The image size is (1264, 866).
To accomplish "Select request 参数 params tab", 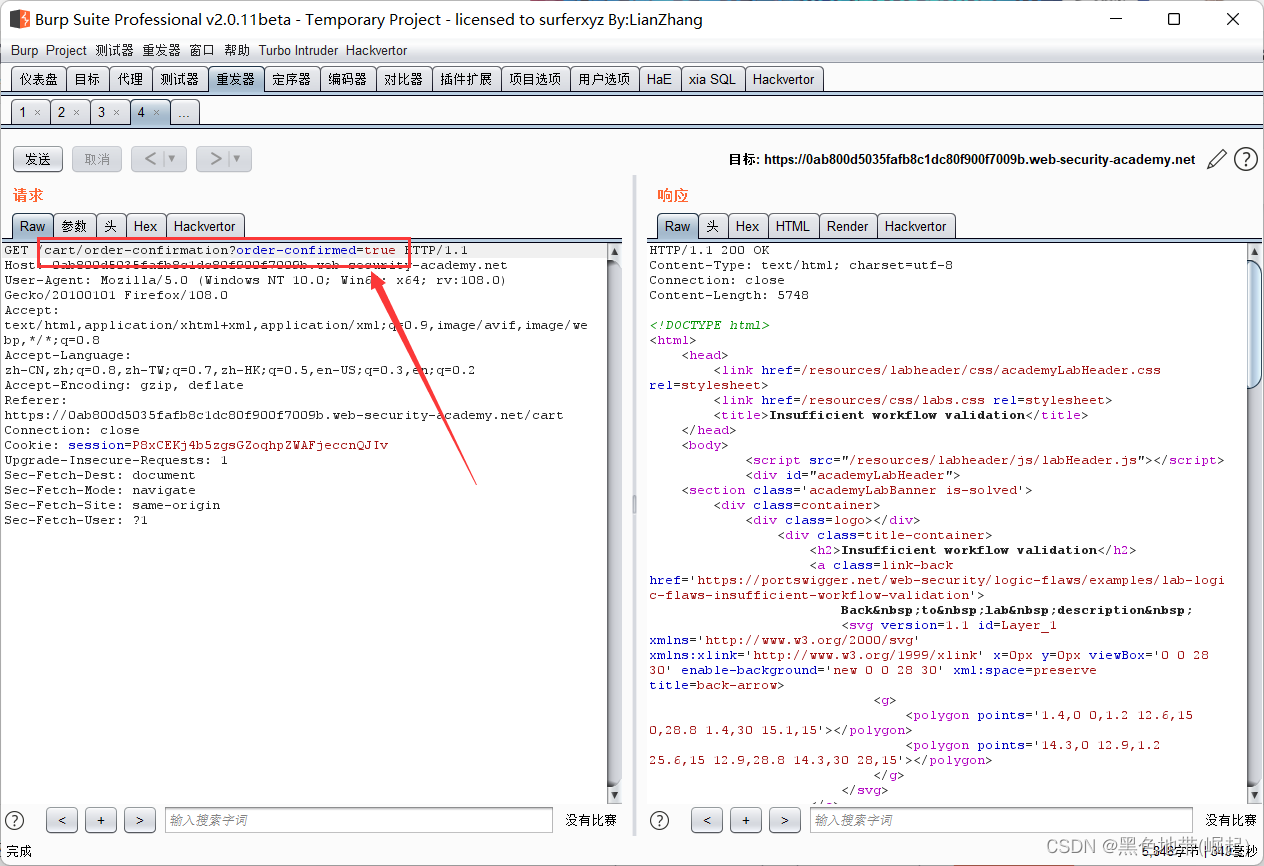I will pyautogui.click(x=74, y=226).
